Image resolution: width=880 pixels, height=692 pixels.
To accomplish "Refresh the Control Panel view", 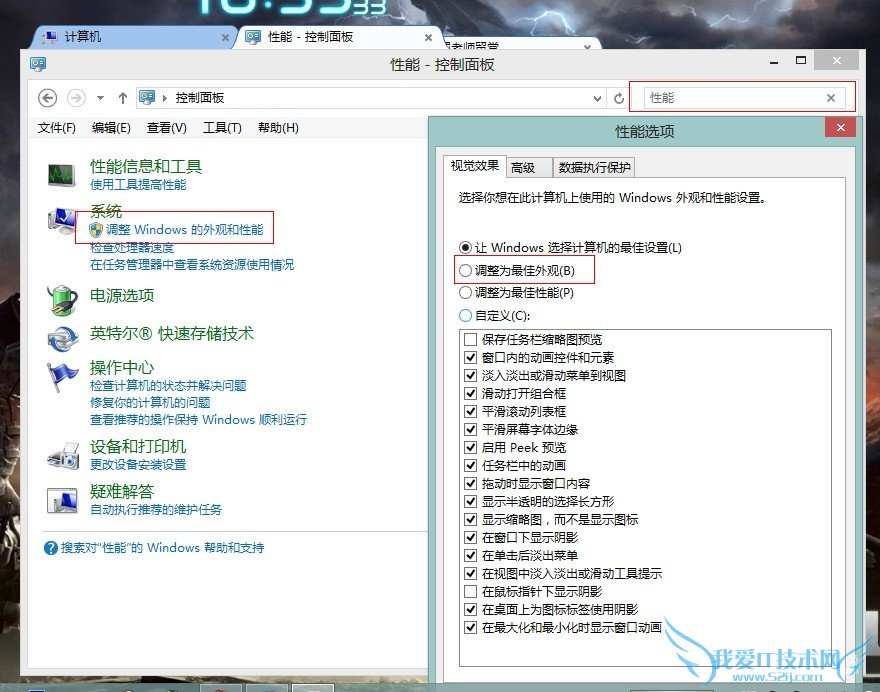I will click(618, 98).
